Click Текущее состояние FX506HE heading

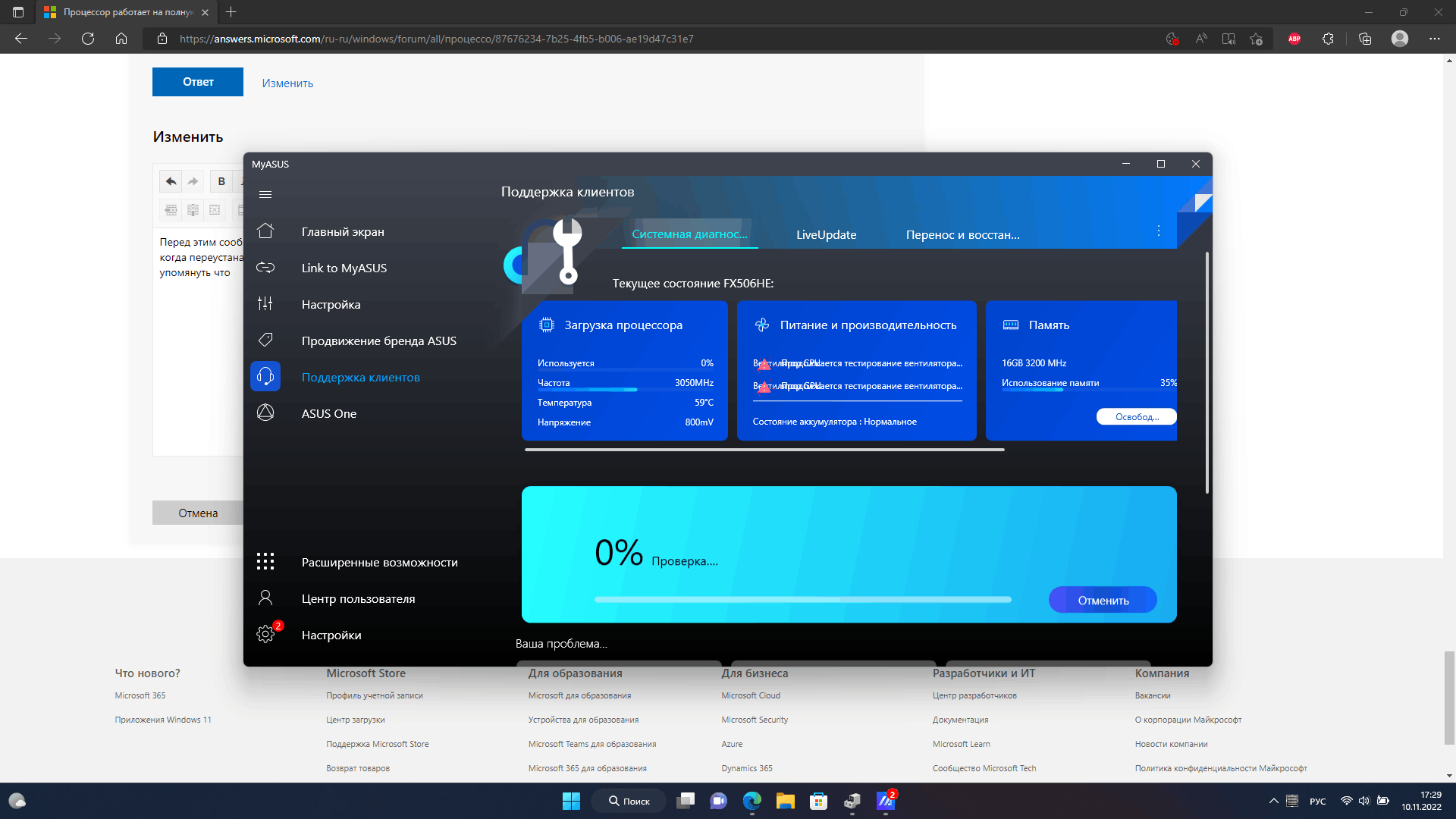[x=693, y=284]
